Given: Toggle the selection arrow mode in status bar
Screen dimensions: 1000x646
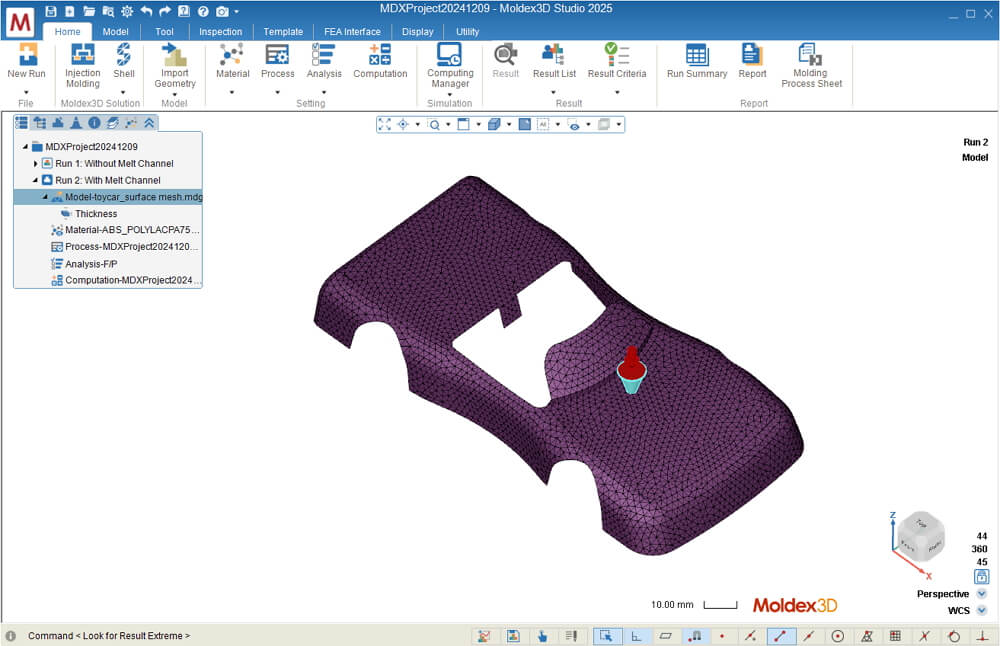Looking at the screenshot, I should (606, 636).
